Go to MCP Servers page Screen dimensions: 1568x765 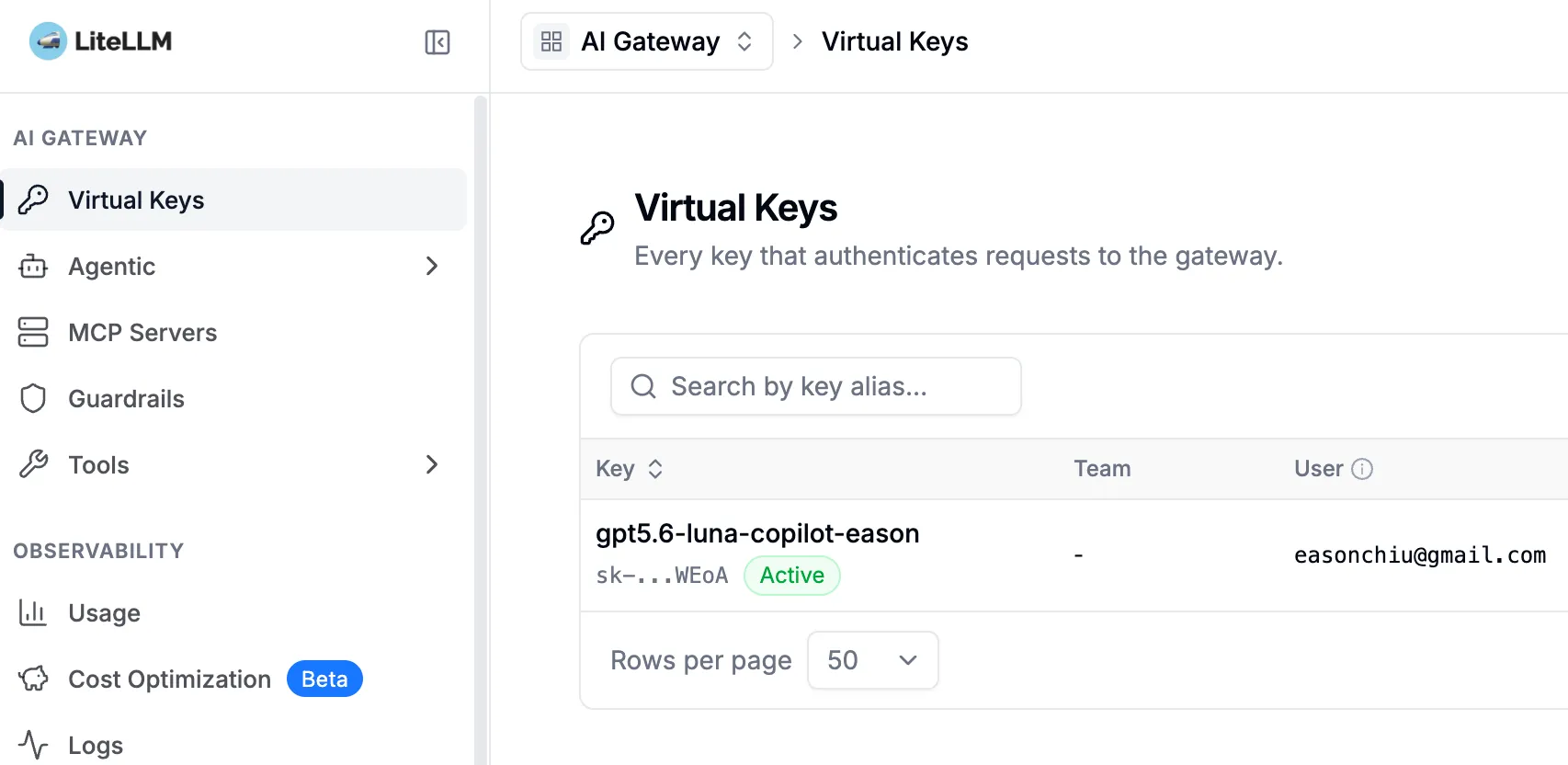(x=233, y=332)
